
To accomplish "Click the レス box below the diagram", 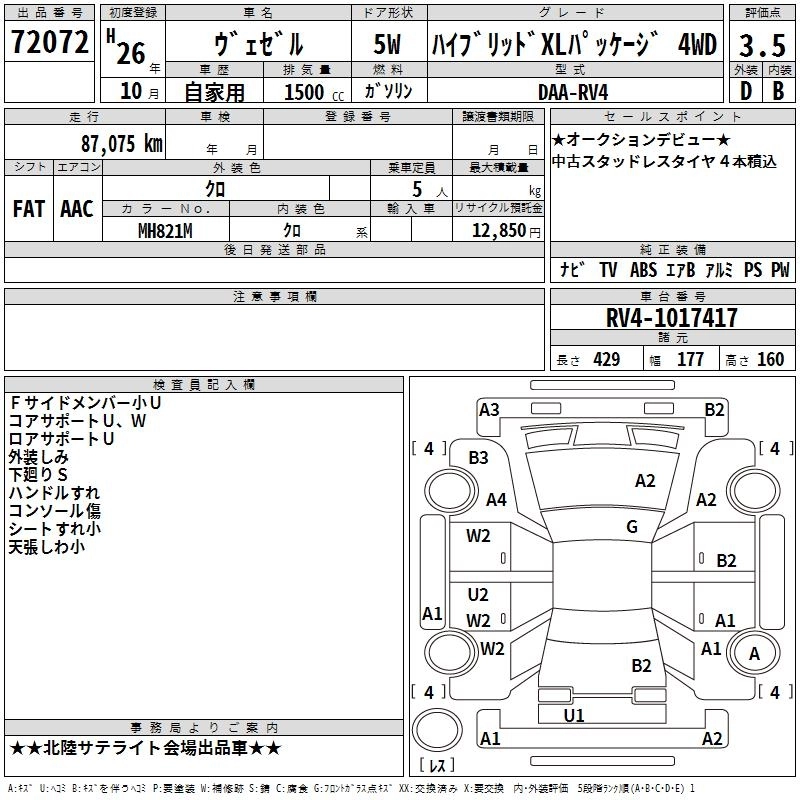I will coord(436,766).
